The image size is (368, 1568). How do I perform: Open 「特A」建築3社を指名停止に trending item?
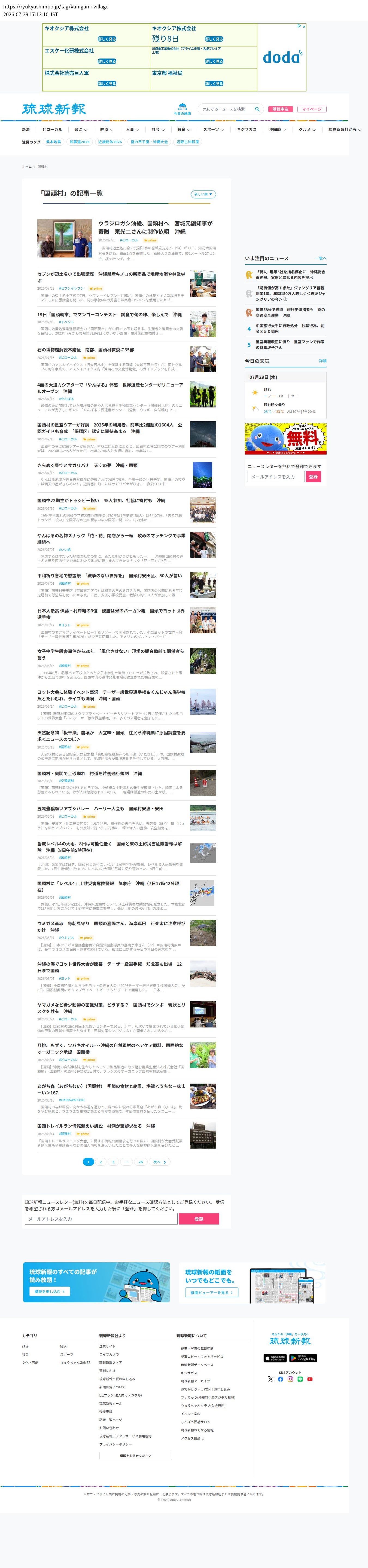[290, 275]
